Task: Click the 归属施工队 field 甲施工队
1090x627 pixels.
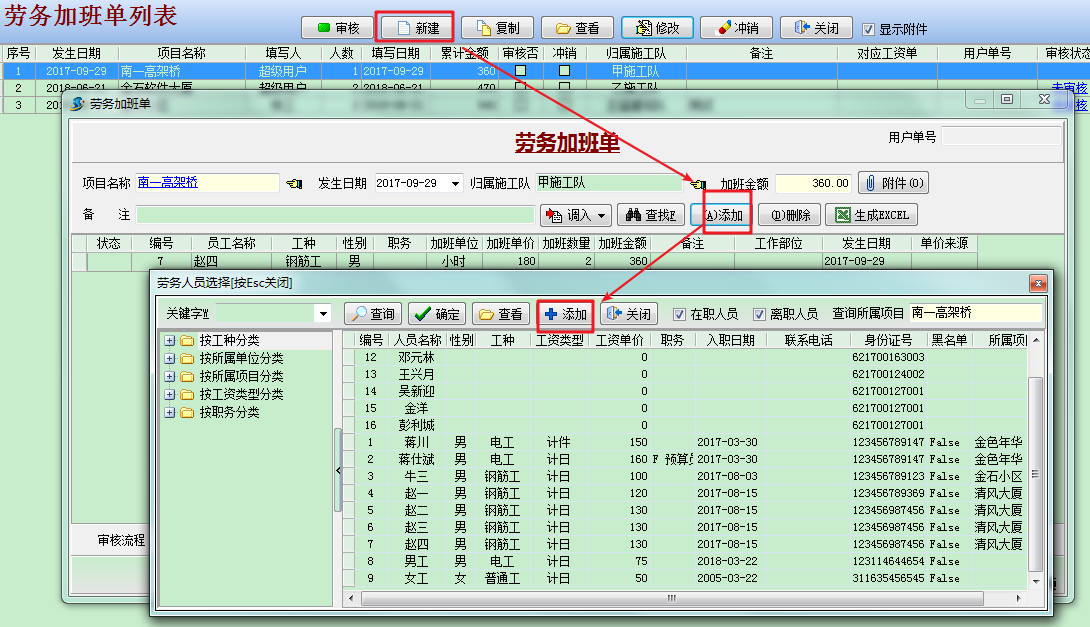Action: 609,183
